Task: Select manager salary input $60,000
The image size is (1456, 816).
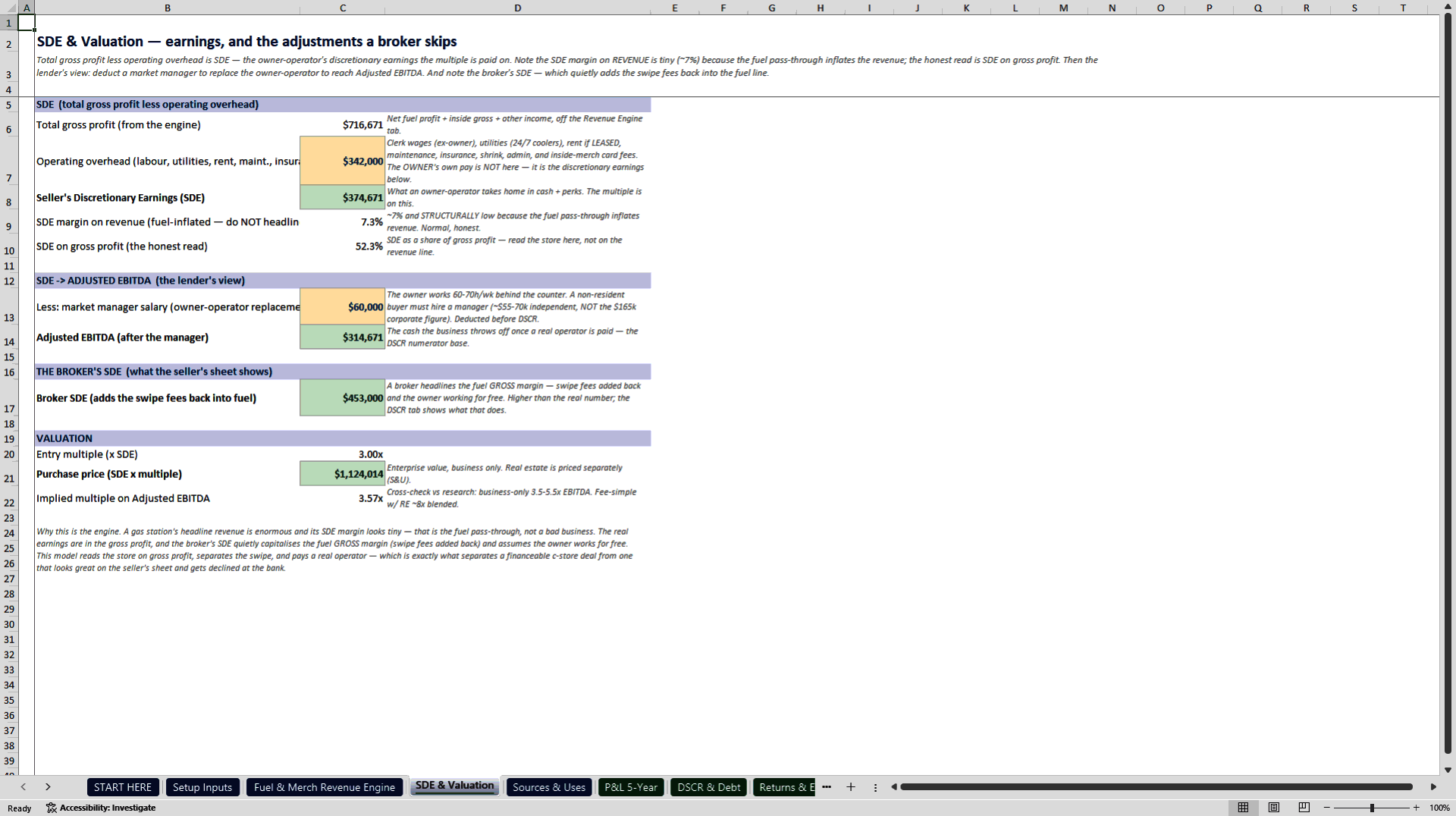Action: pos(343,306)
